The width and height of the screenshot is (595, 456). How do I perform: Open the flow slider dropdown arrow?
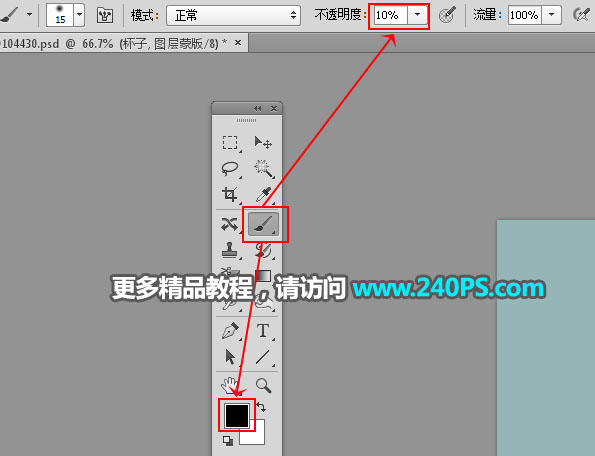pyautogui.click(x=551, y=15)
